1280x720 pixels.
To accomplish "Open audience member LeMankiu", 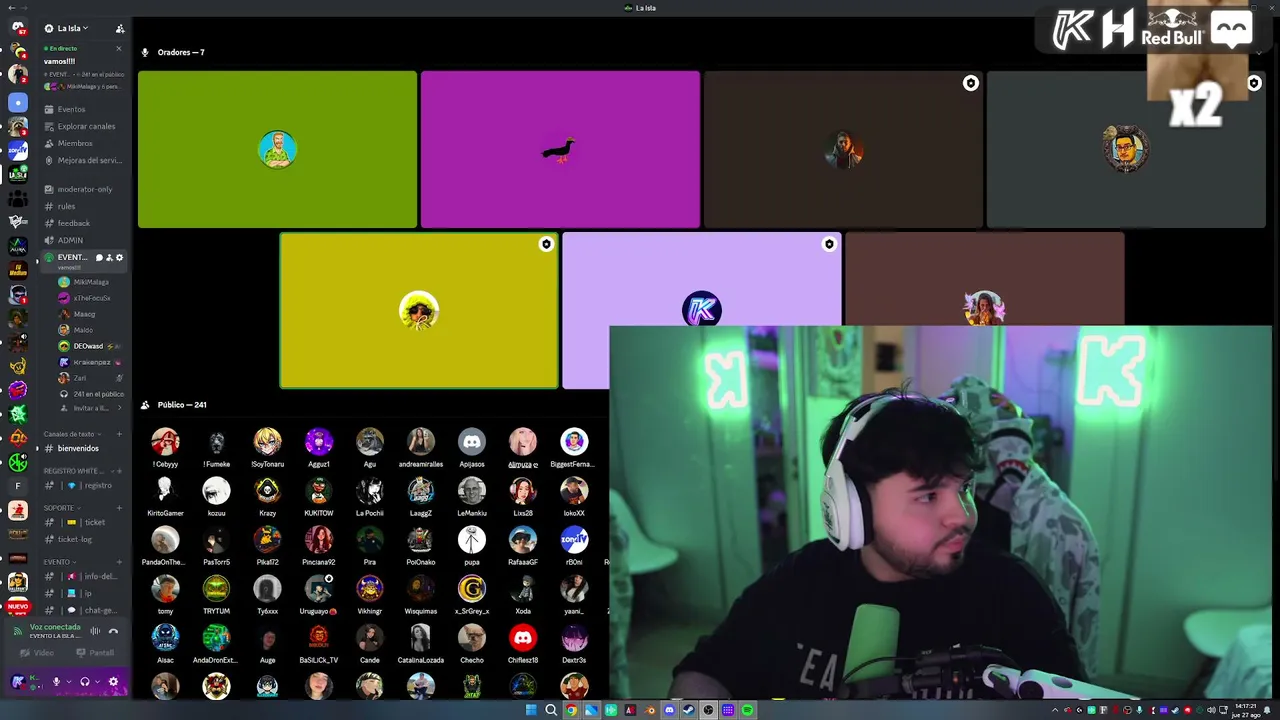I will tap(471, 497).
